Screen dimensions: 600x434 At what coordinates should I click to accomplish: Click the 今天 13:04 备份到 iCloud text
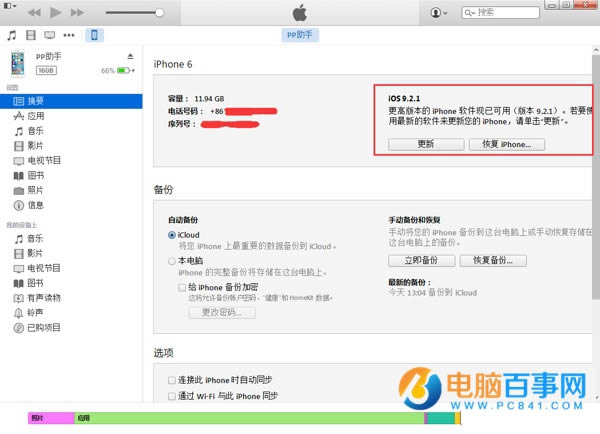pyautogui.click(x=432, y=293)
